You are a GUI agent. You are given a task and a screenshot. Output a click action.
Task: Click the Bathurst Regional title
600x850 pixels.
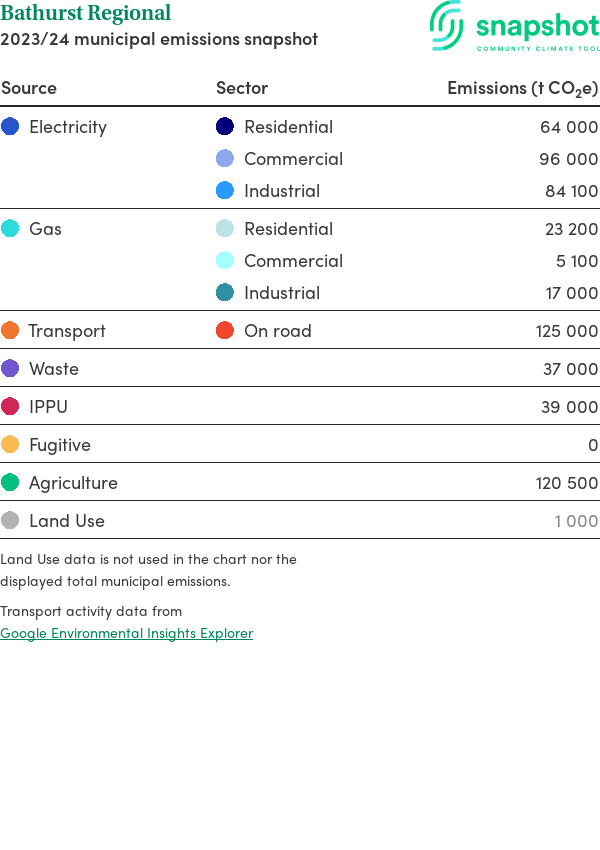click(86, 14)
